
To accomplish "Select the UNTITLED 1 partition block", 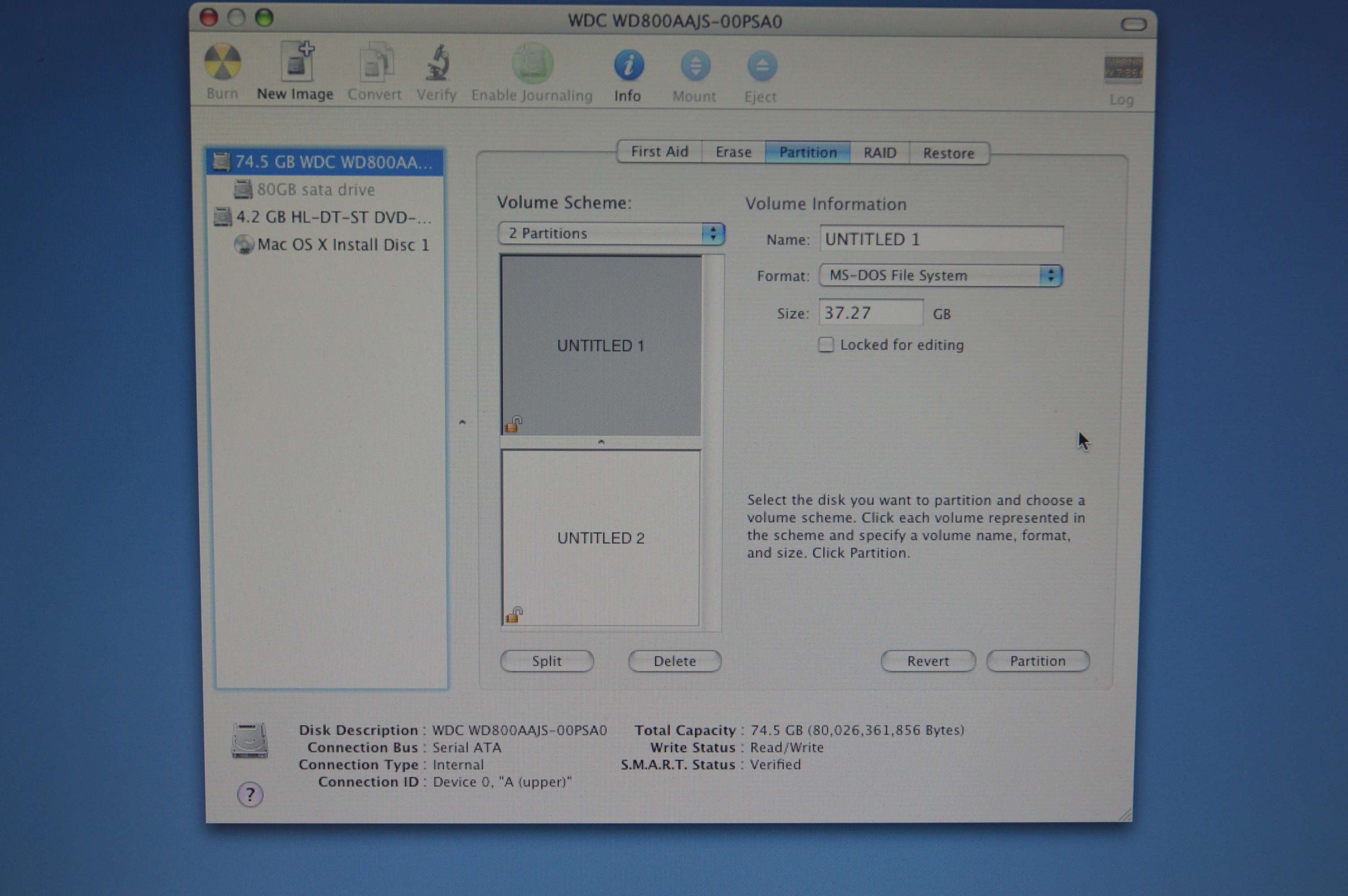I will (x=601, y=346).
